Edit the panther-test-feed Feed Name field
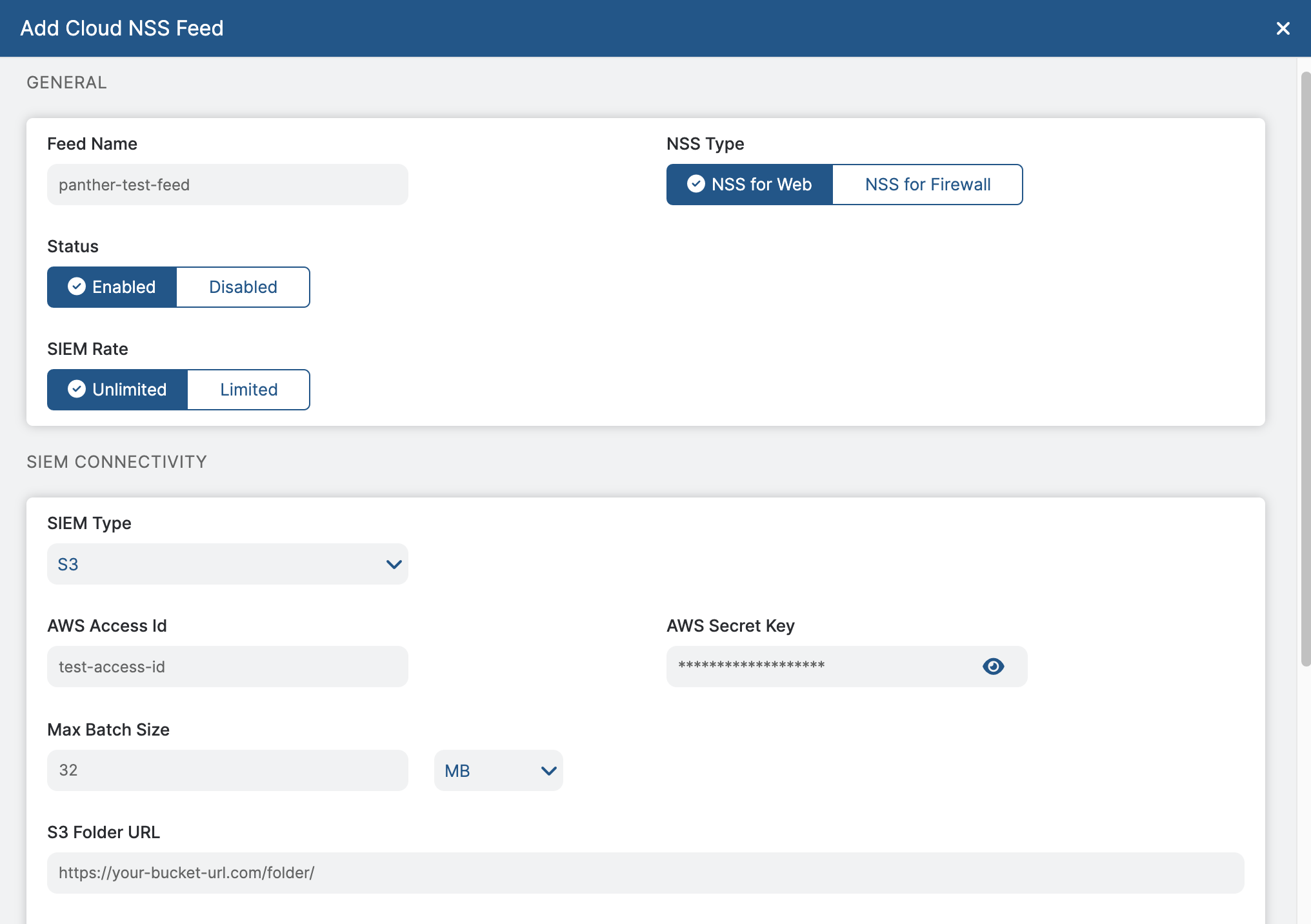The width and height of the screenshot is (1311, 924). 226,185
